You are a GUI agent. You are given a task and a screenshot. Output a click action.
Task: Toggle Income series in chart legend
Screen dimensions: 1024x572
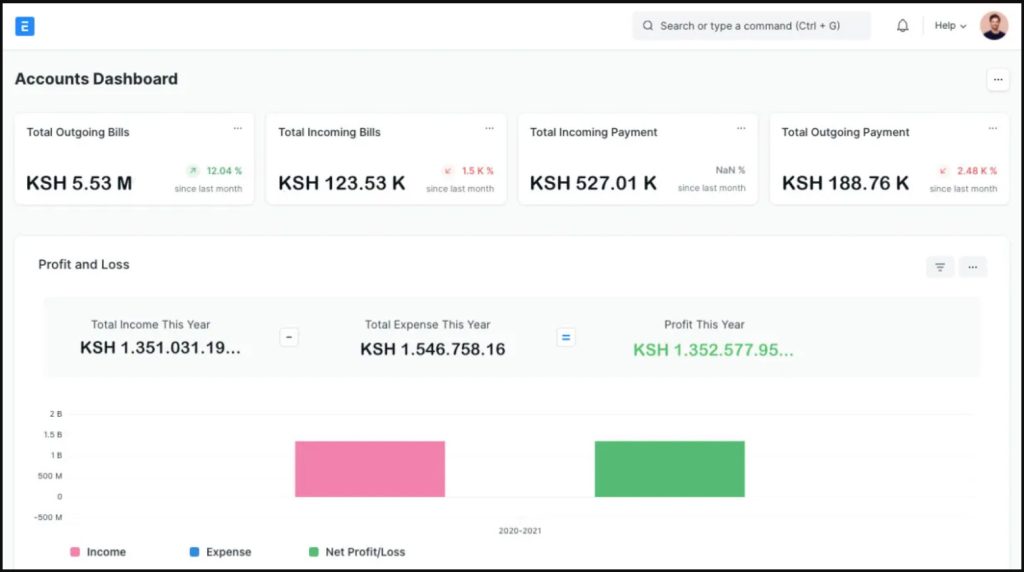tap(98, 552)
